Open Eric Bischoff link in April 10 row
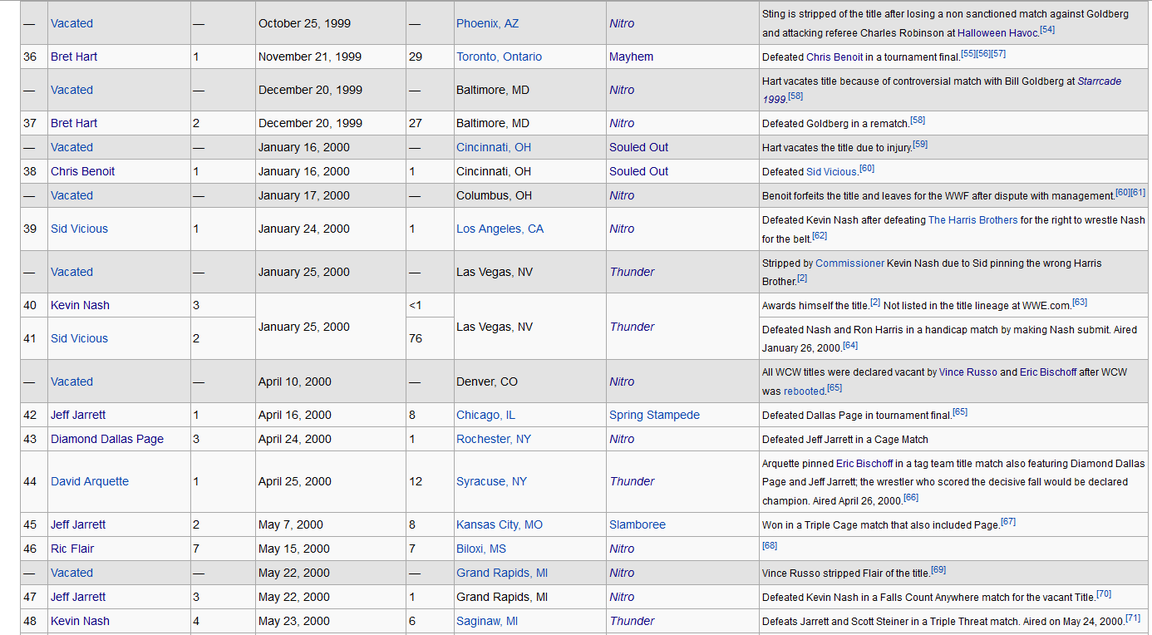This screenshot has height=635, width=1152. pos(1048,373)
